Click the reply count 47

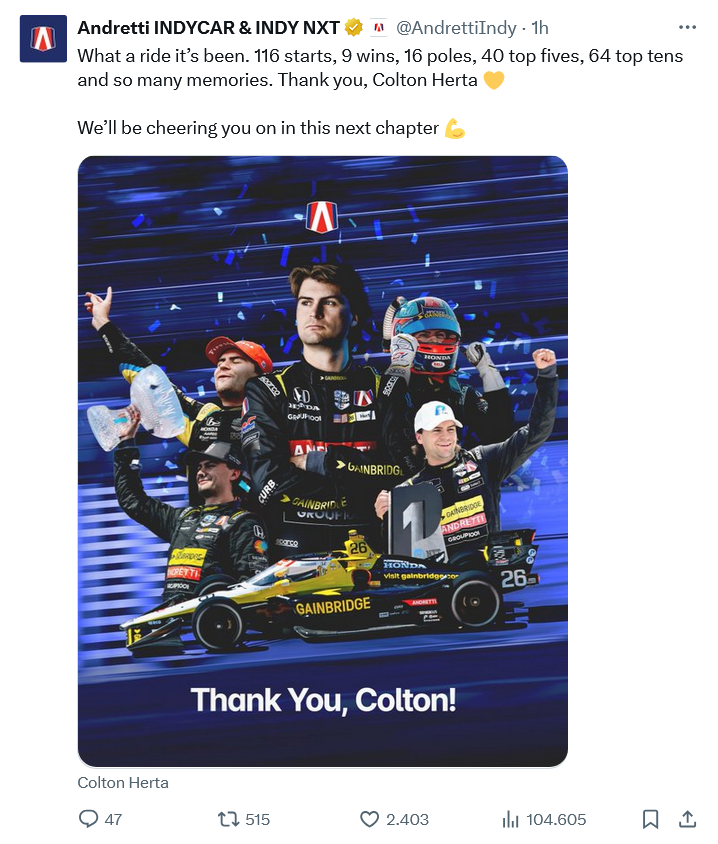113,819
